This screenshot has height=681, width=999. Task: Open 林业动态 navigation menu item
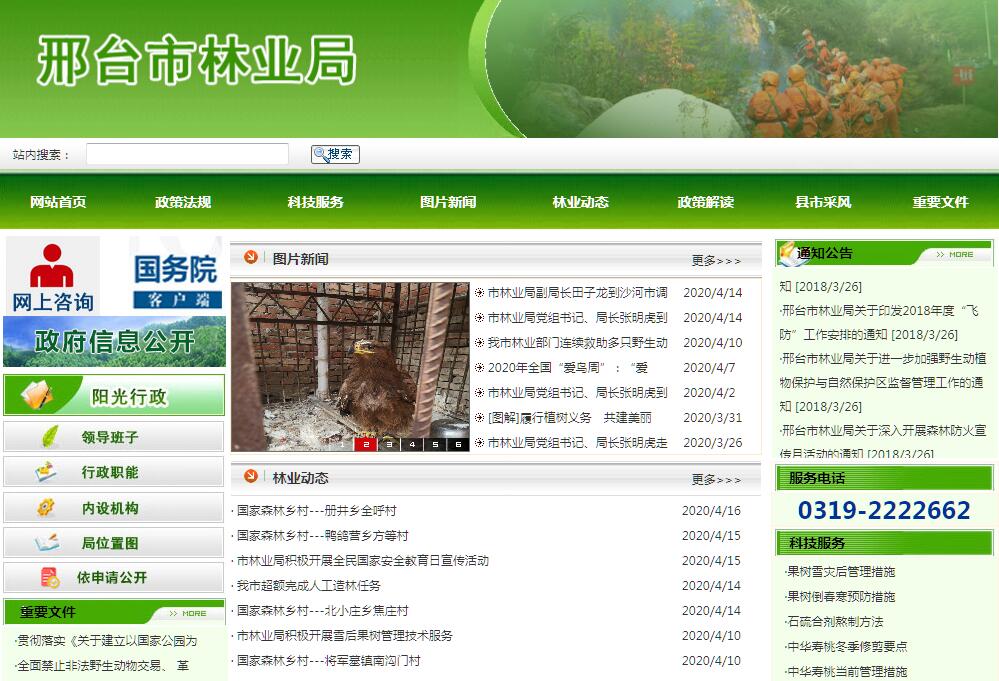point(580,202)
